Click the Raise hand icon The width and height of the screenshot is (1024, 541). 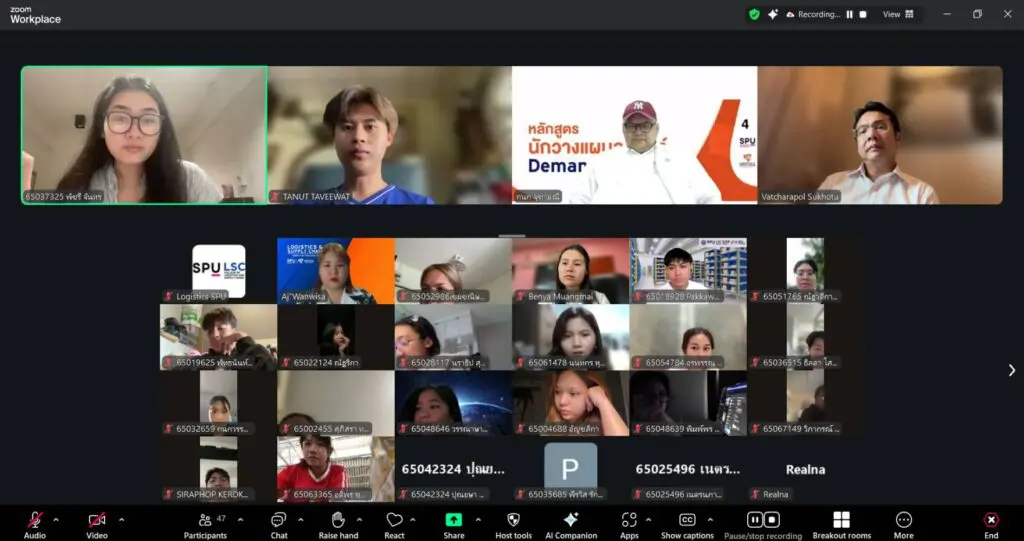click(338, 520)
